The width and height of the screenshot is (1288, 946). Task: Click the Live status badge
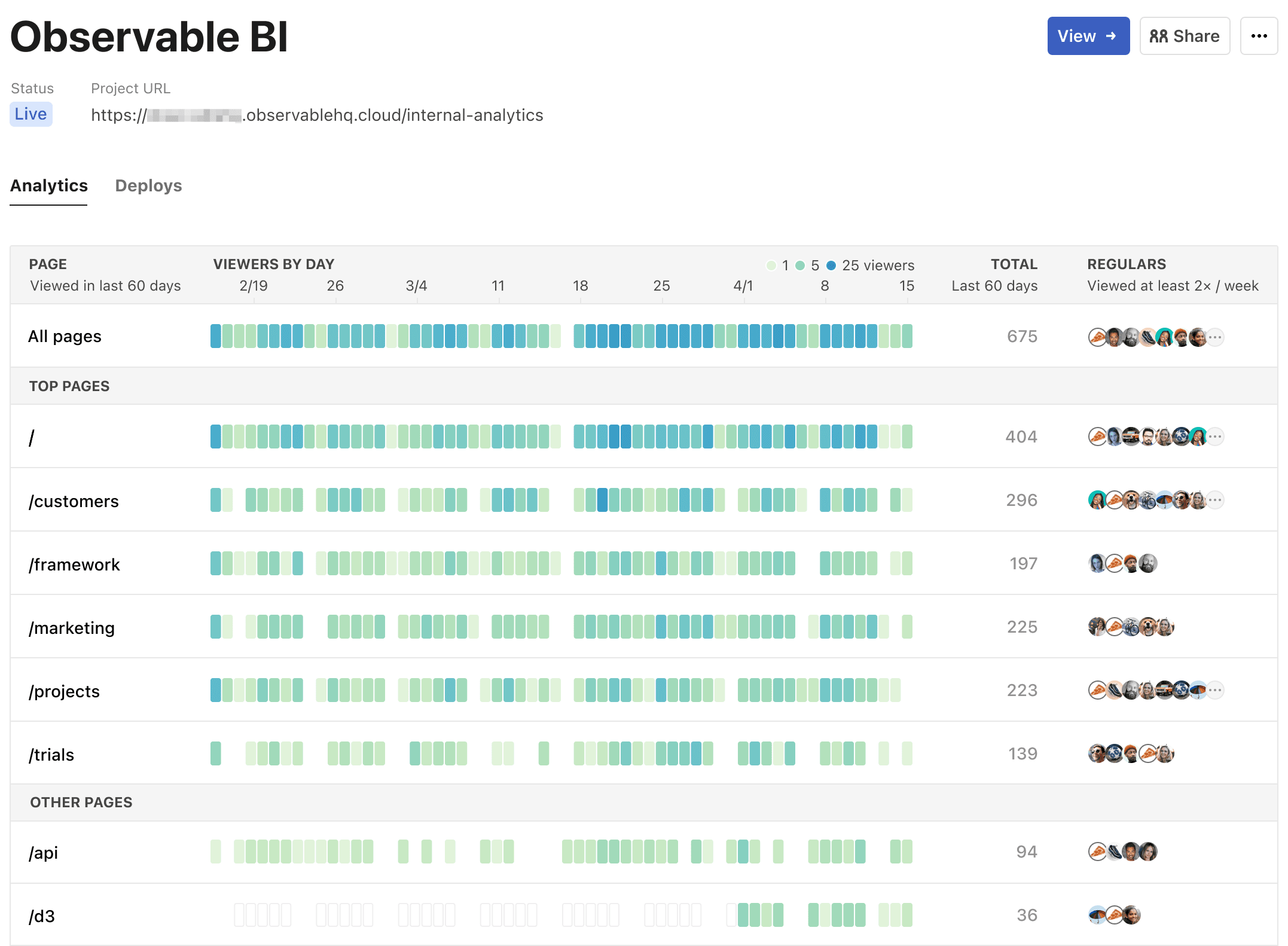pos(30,114)
